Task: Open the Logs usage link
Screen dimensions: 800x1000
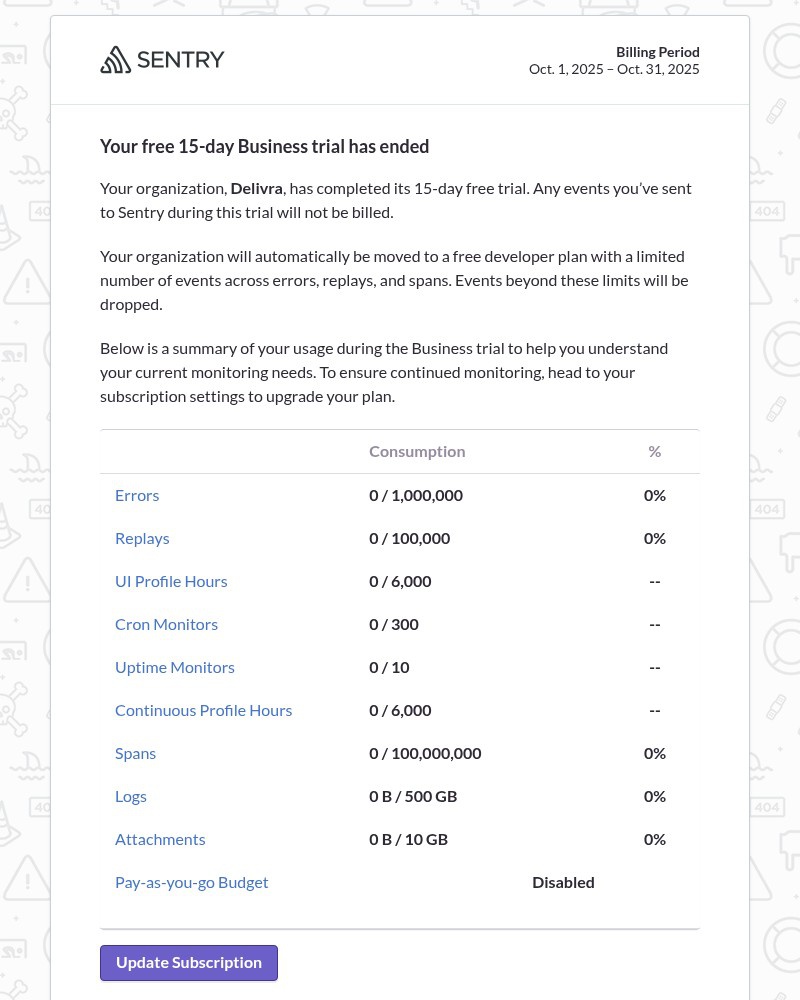Action: (131, 796)
